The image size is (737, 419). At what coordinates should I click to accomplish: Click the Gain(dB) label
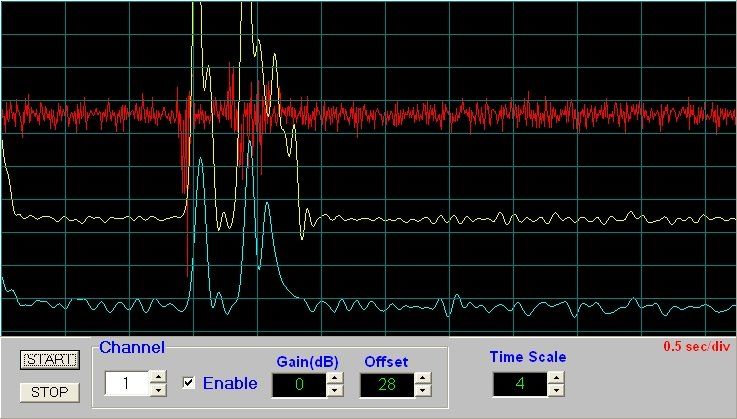(307, 362)
